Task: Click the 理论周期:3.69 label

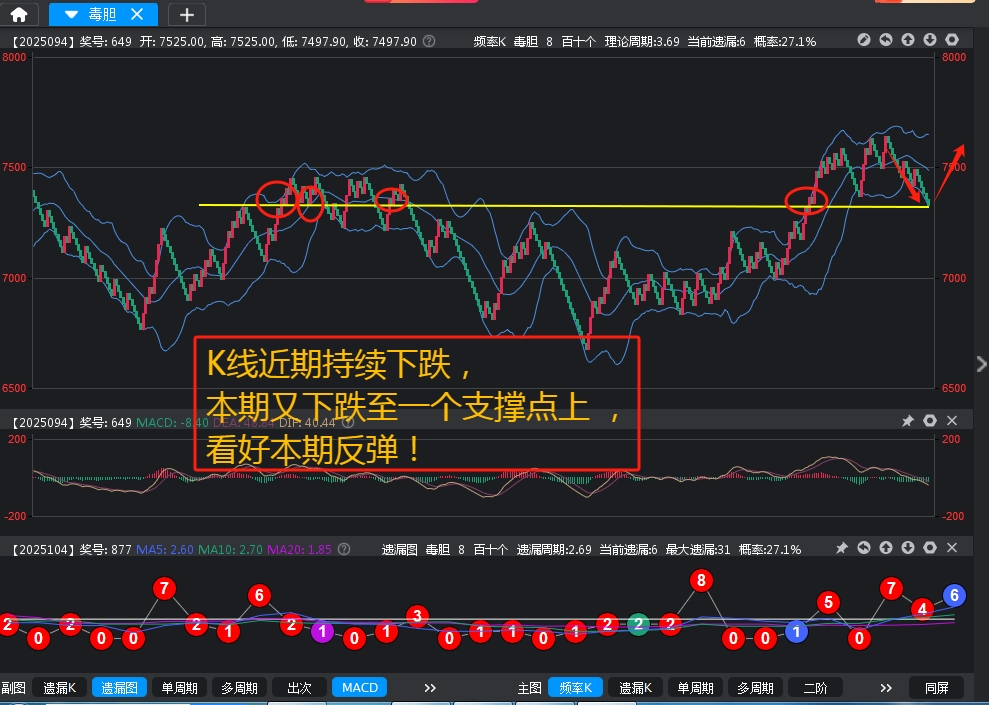Action: tap(642, 42)
